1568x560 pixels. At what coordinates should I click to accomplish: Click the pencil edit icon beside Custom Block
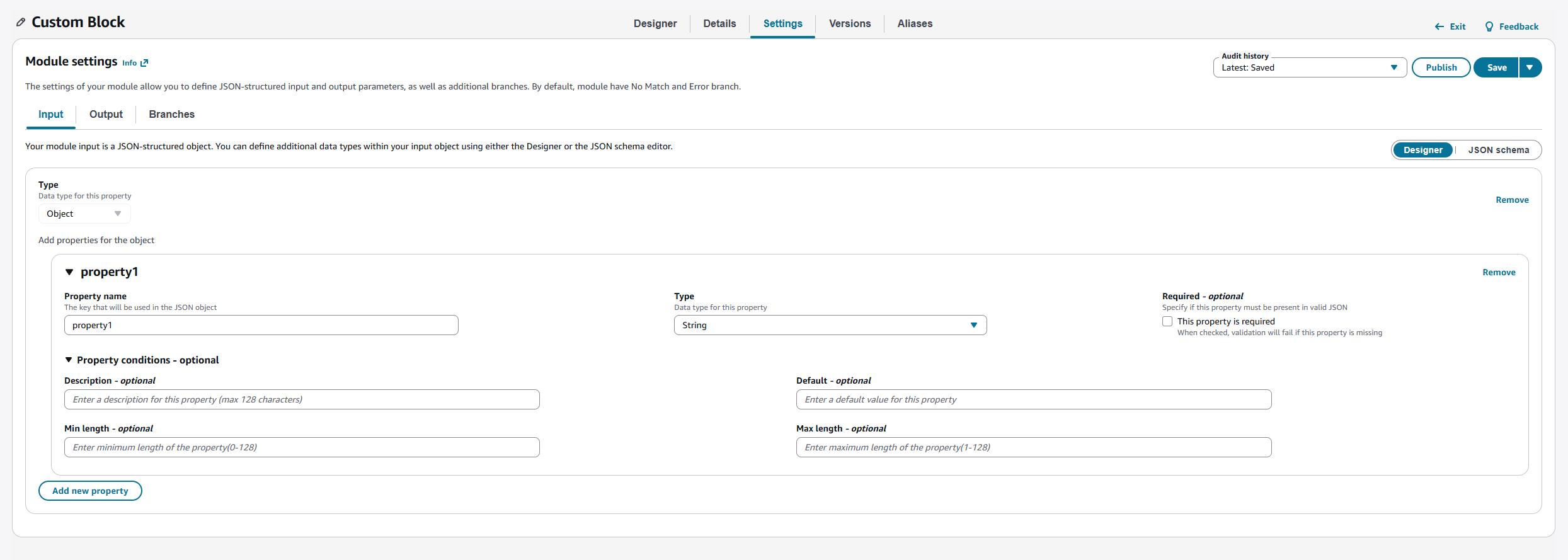[21, 23]
